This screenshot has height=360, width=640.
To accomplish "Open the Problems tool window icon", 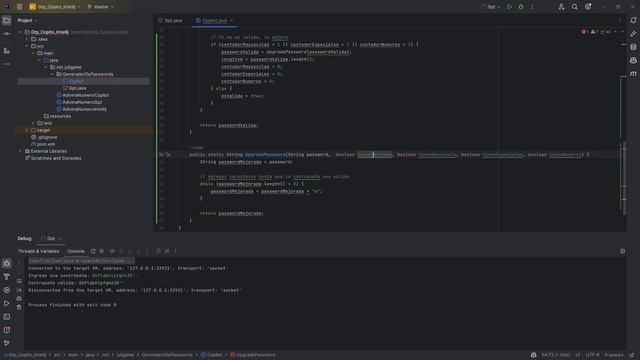I will pyautogui.click(x=7, y=330).
